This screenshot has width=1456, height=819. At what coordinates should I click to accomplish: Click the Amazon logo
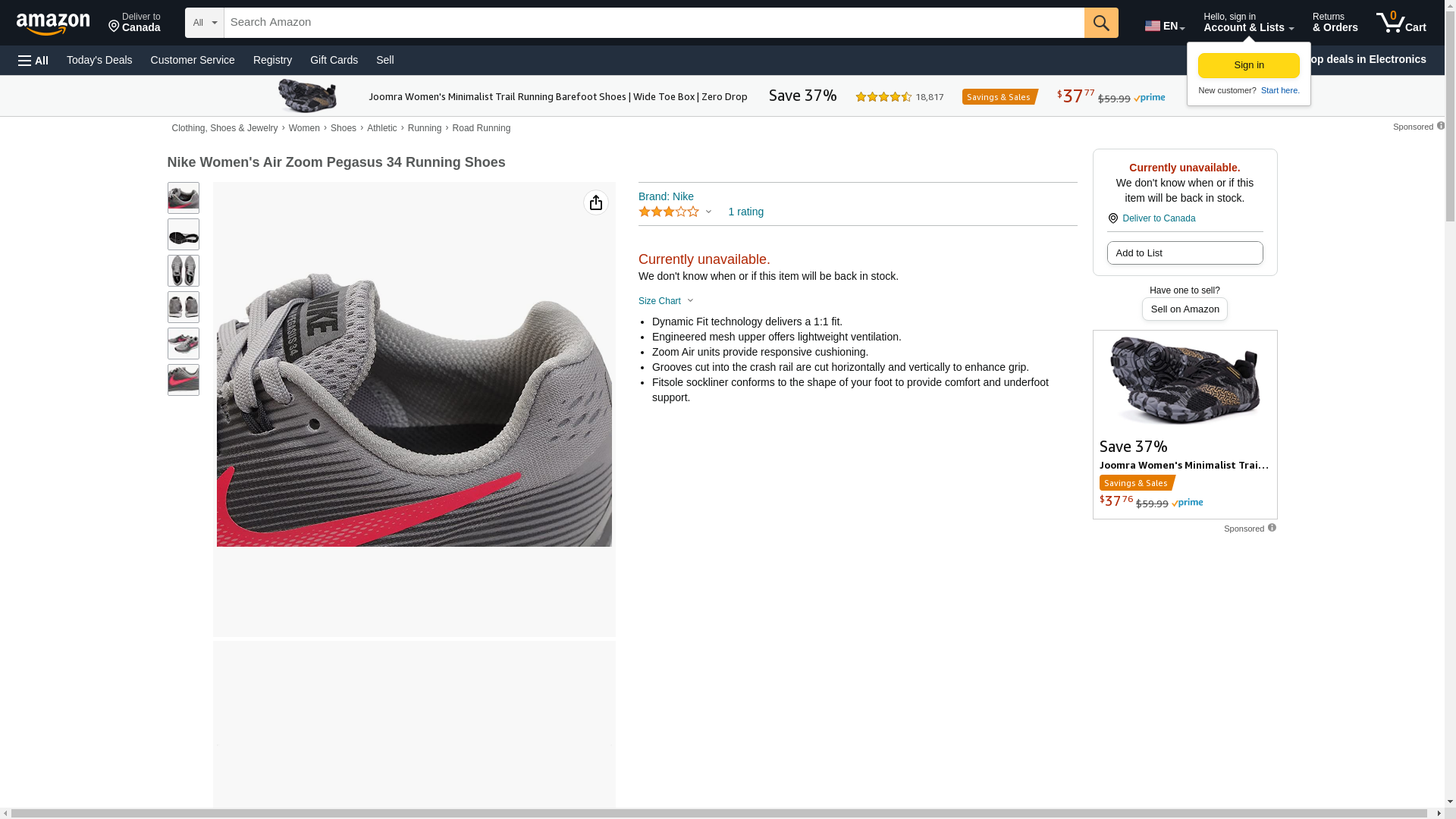[x=53, y=24]
